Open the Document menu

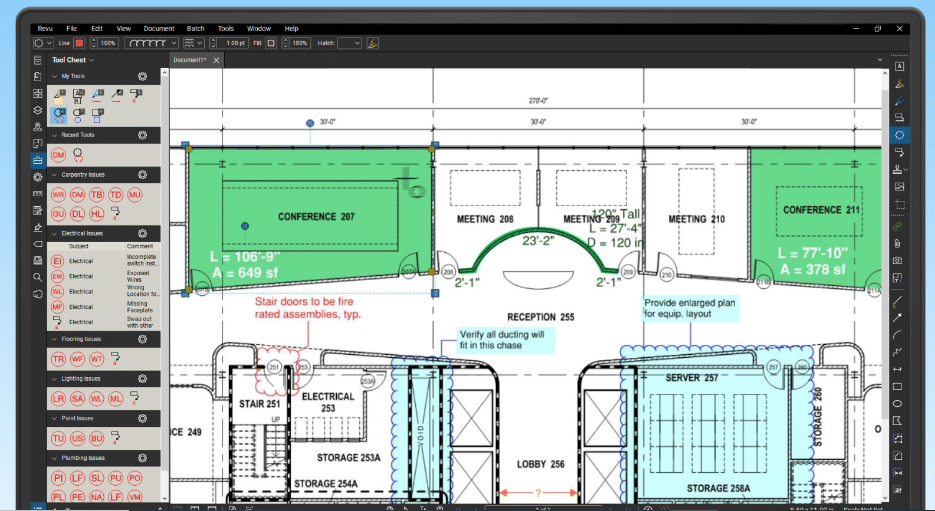(158, 28)
